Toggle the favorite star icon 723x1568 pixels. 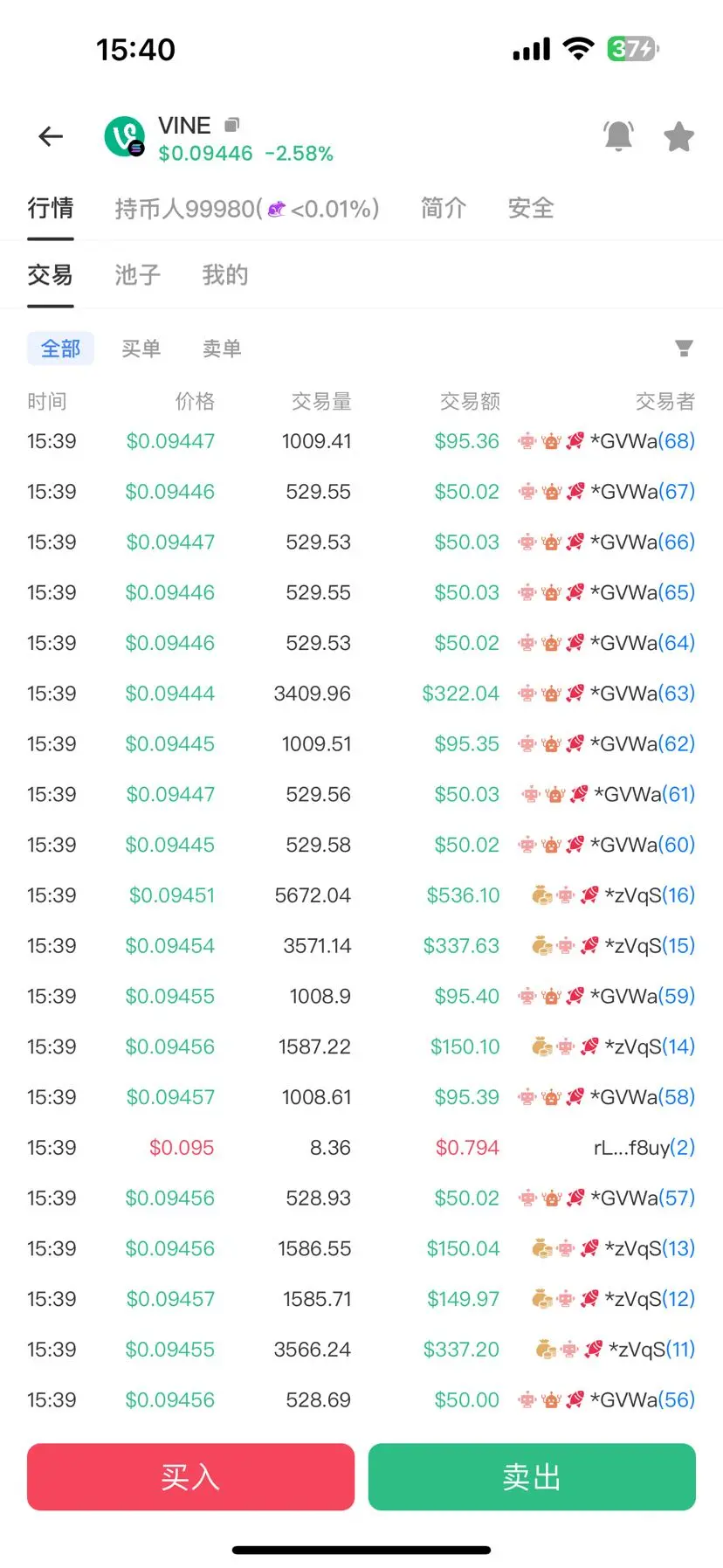678,137
